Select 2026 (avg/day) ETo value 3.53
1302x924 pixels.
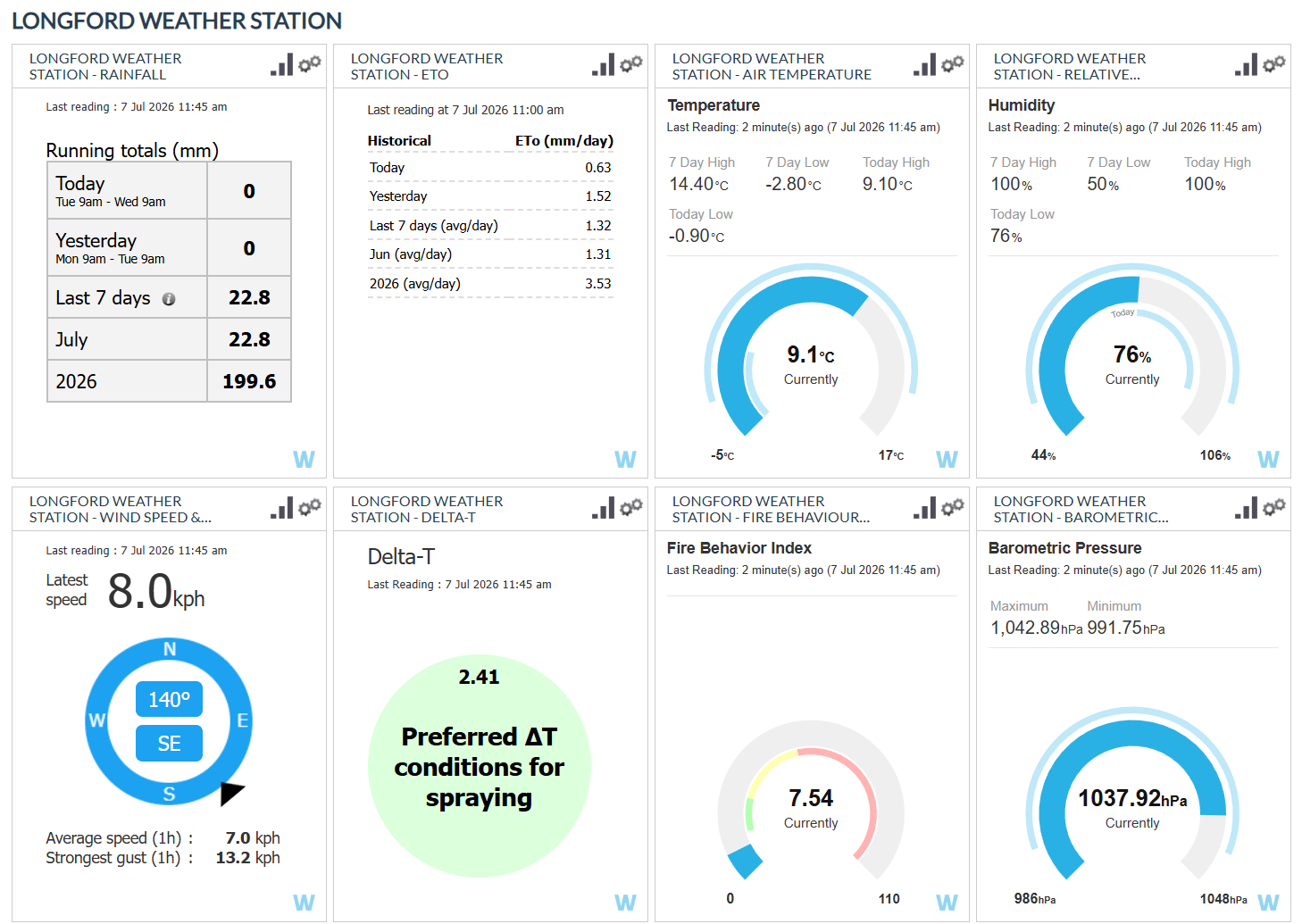pos(598,284)
